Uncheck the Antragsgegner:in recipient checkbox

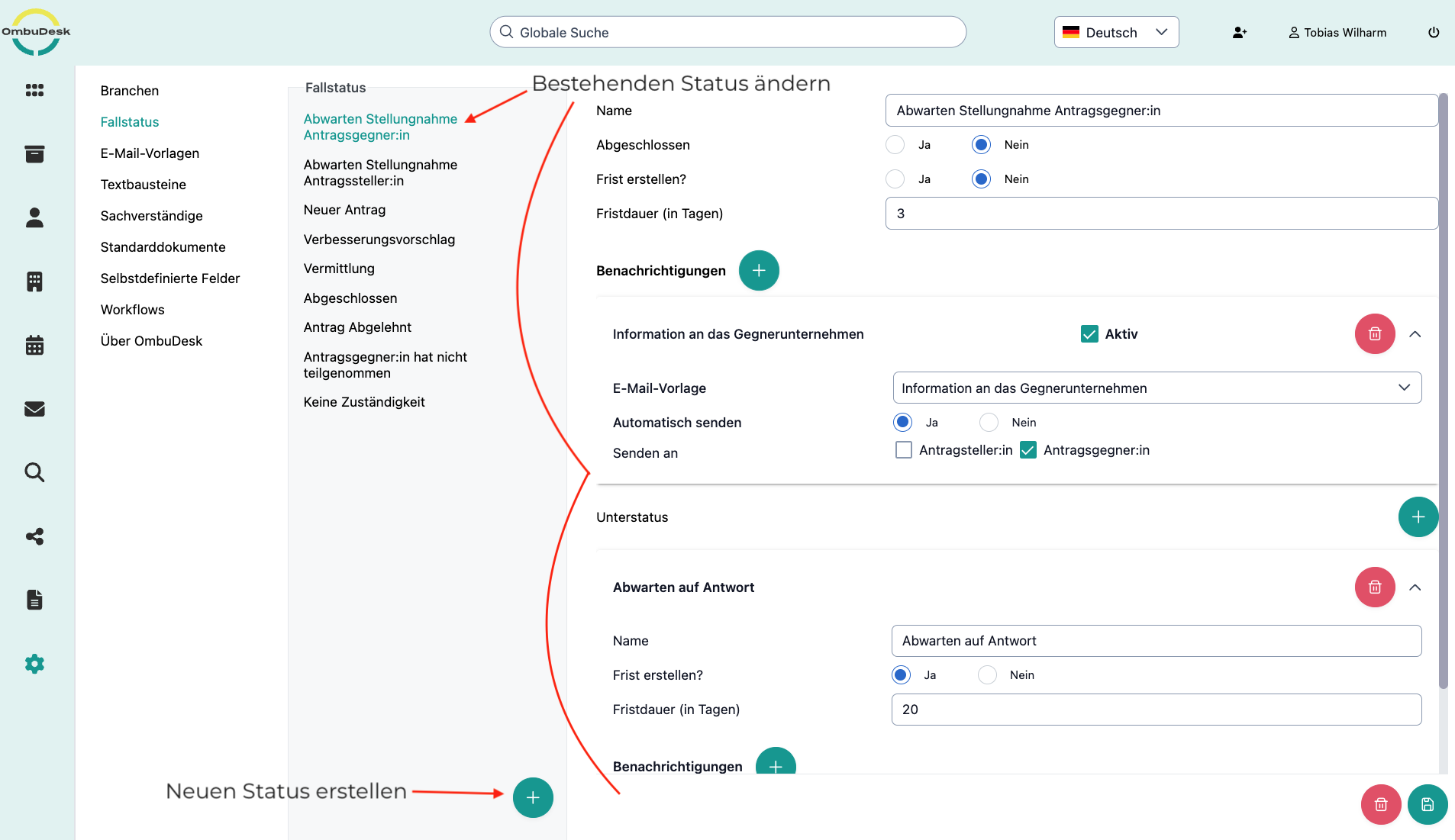1028,450
